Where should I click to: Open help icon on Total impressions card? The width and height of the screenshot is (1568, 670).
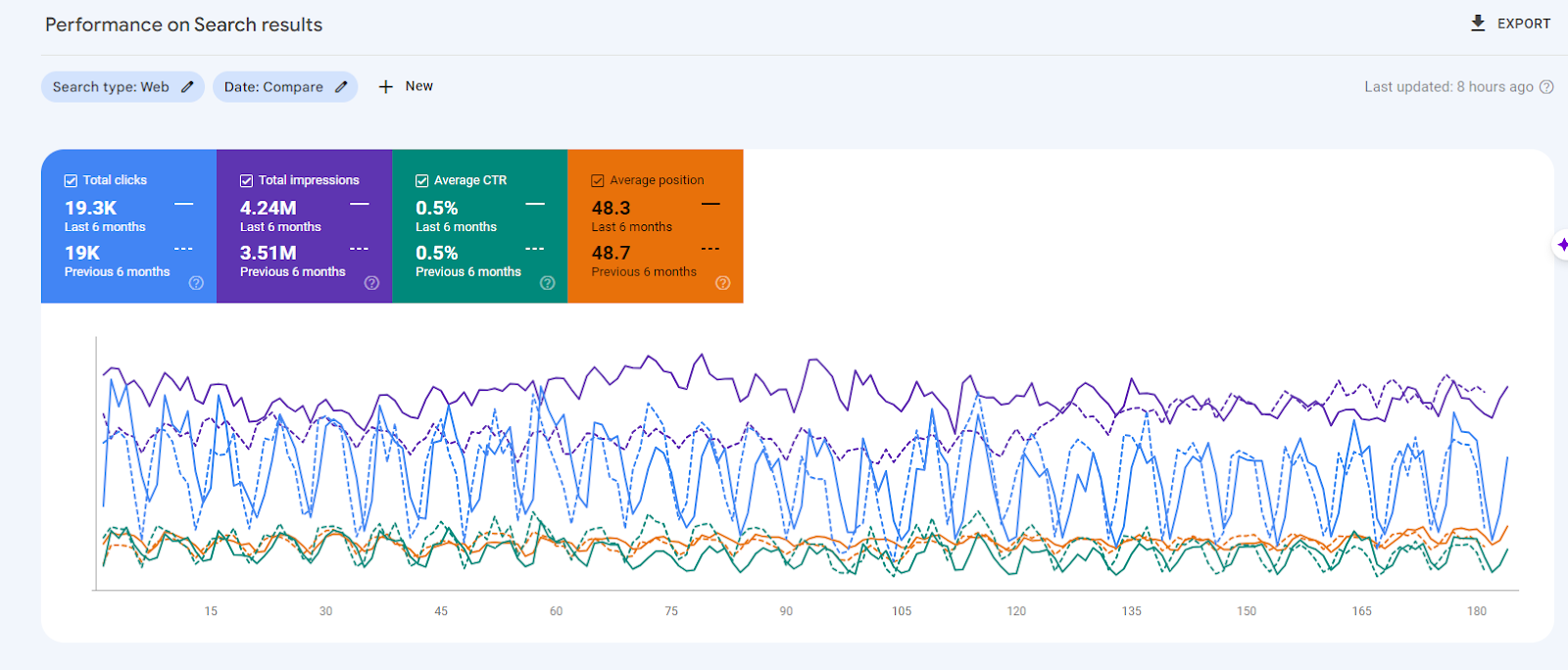click(371, 283)
